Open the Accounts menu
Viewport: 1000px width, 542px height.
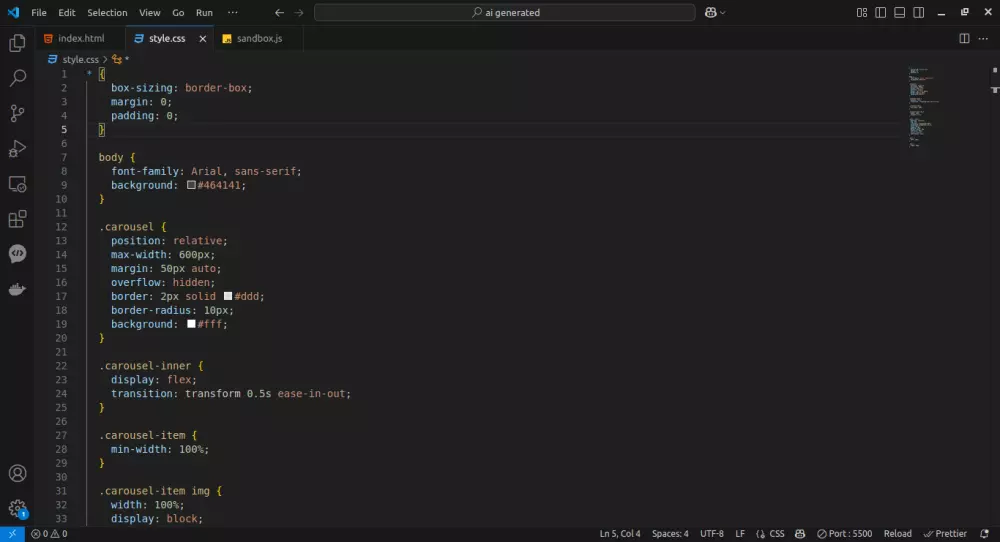[x=17, y=473]
